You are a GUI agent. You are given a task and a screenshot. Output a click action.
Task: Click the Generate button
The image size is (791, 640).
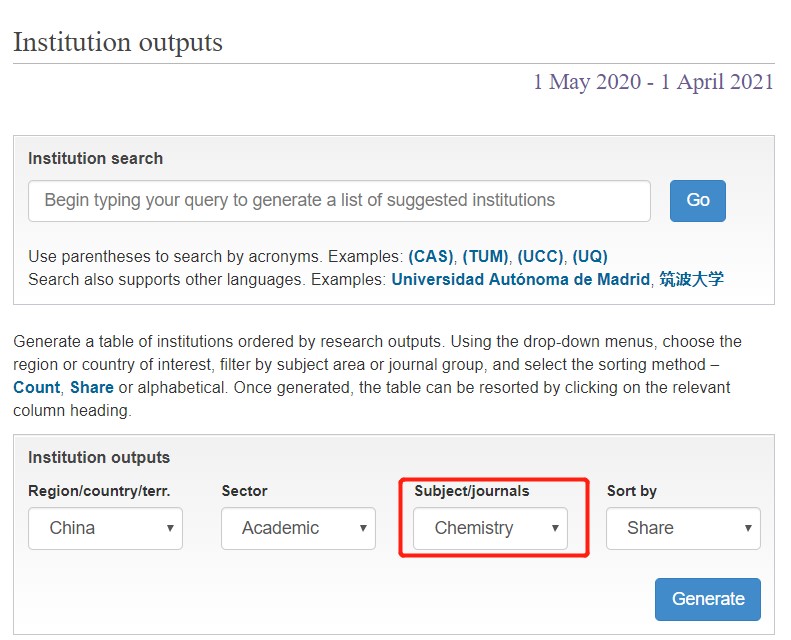(708, 599)
